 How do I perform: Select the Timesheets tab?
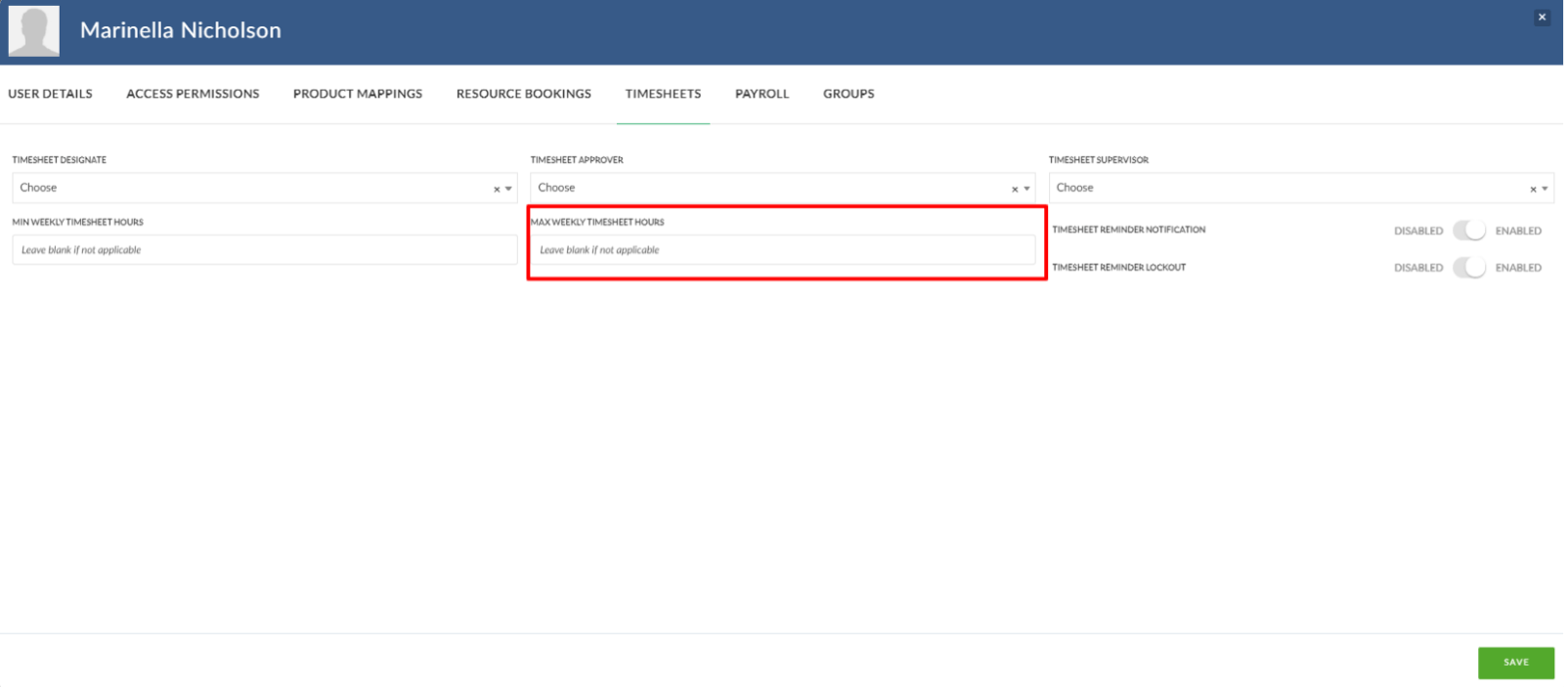tap(663, 94)
